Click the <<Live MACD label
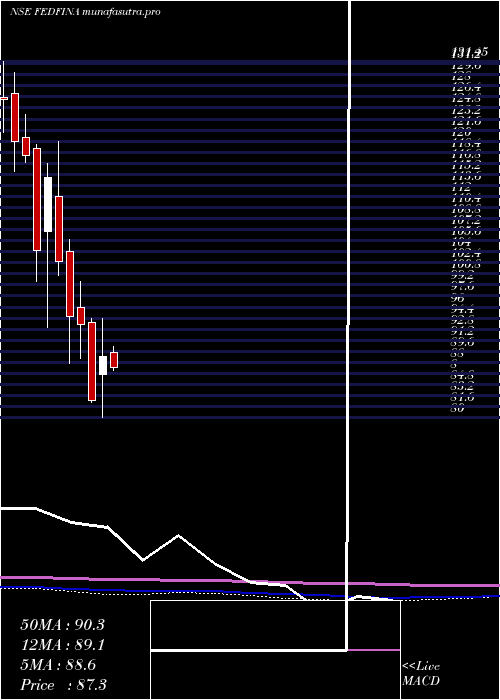 pyautogui.click(x=421, y=674)
